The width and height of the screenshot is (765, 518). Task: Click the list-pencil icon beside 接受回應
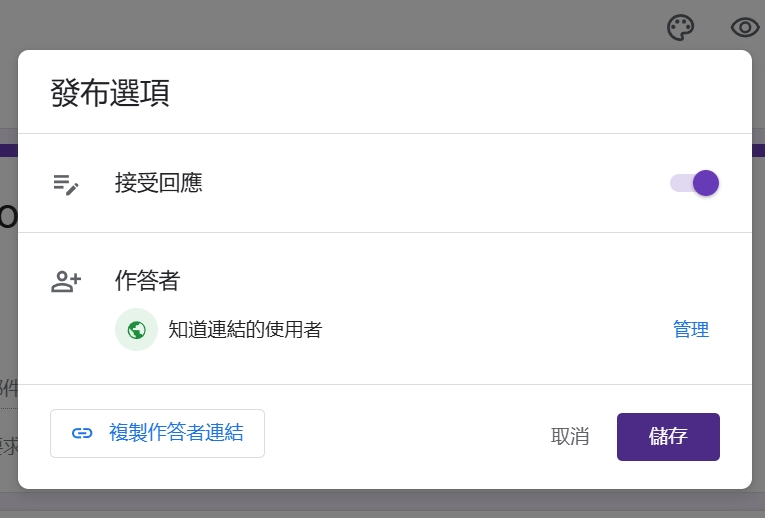click(66, 184)
